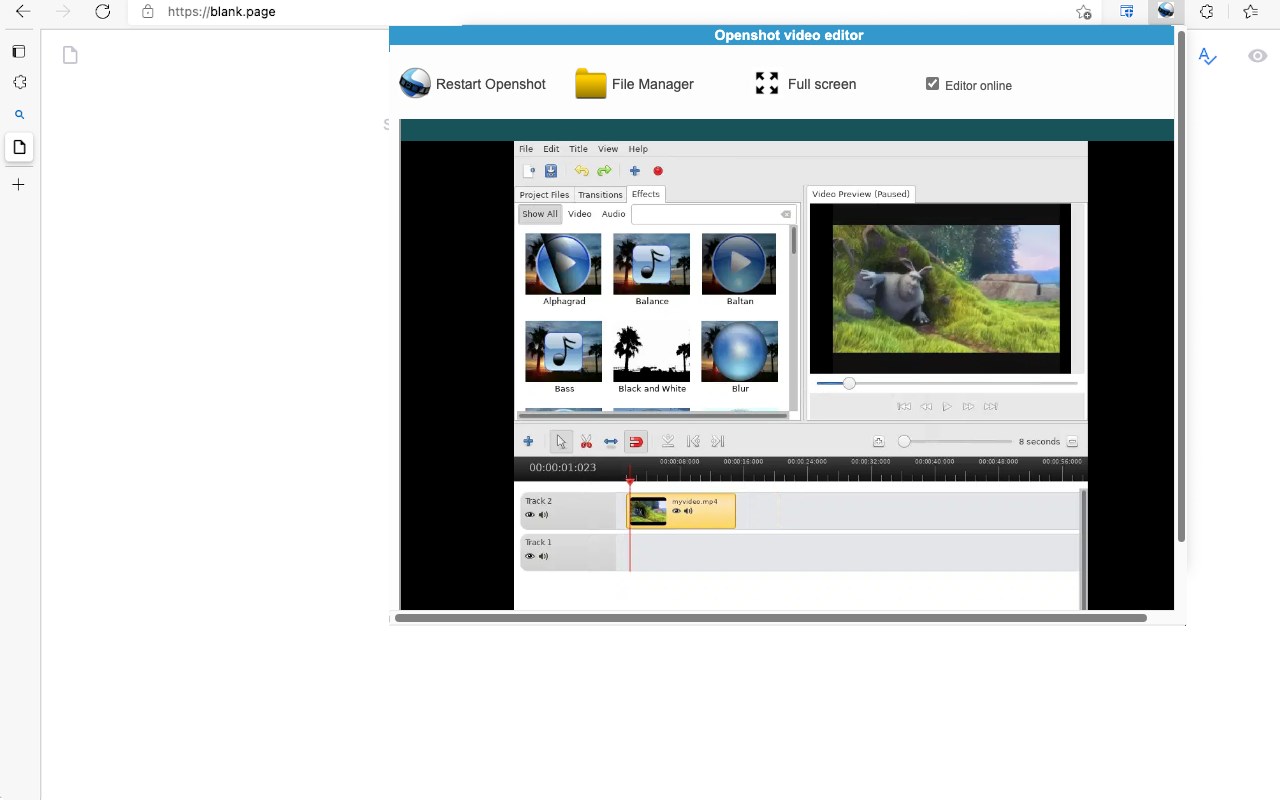Filter effects with Show All button
The height and width of the screenshot is (800, 1280).
point(540,214)
